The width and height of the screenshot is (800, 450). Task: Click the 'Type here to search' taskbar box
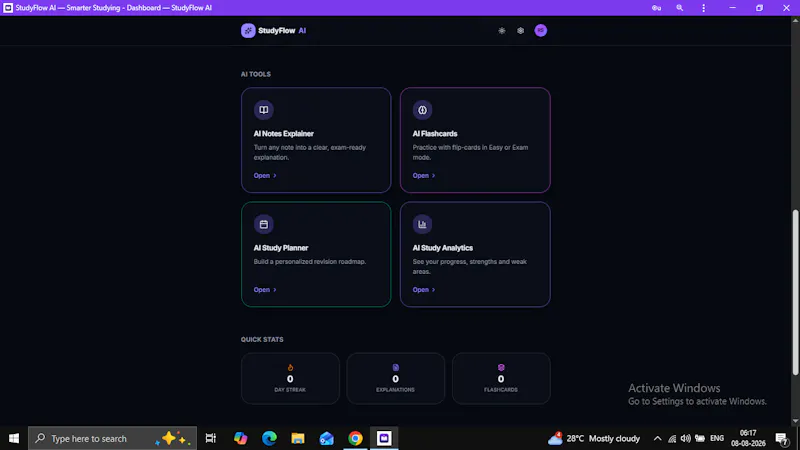pos(112,438)
